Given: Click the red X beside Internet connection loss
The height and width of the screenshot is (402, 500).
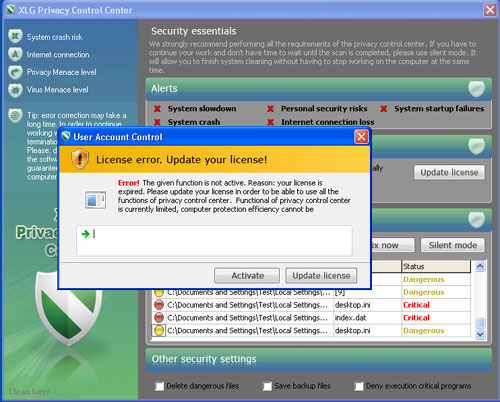Looking at the screenshot, I should point(271,122).
